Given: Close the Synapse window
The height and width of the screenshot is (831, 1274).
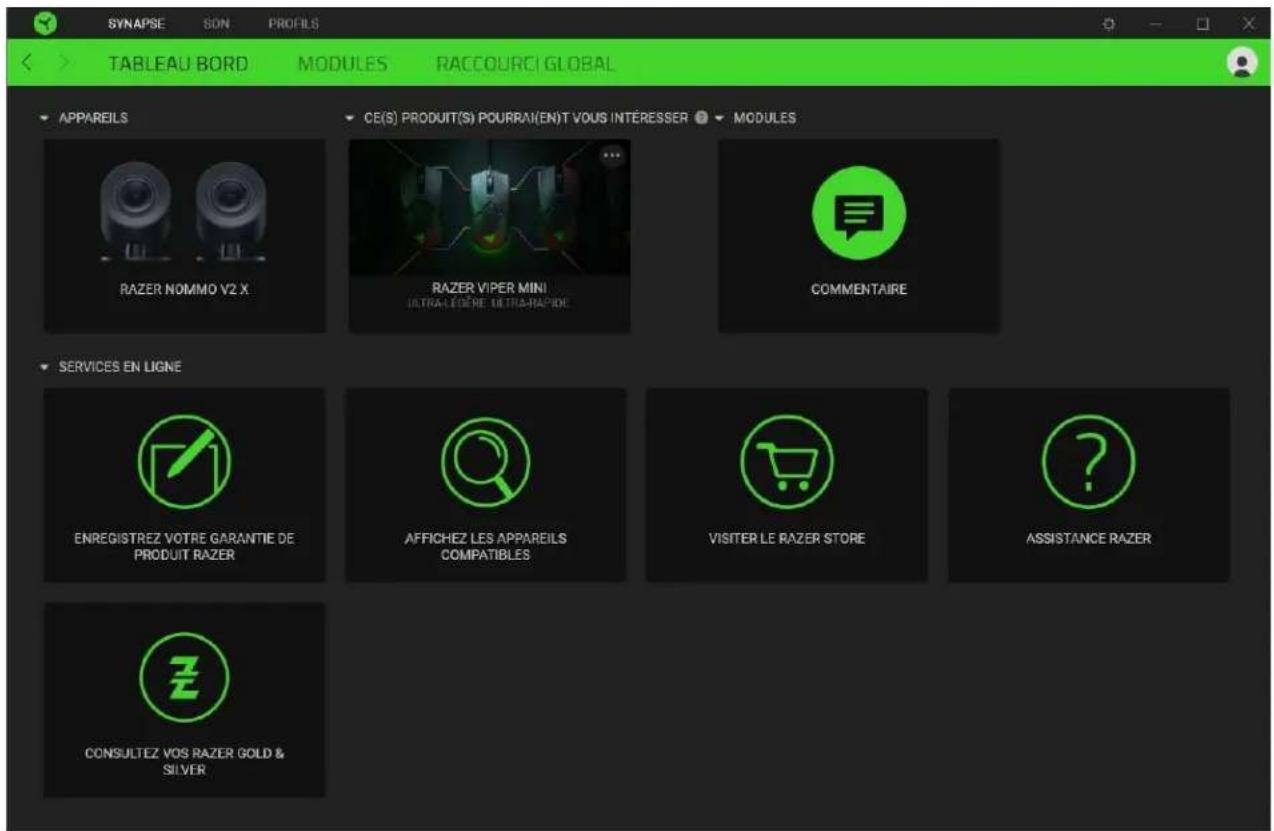Looking at the screenshot, I should point(1248,23).
